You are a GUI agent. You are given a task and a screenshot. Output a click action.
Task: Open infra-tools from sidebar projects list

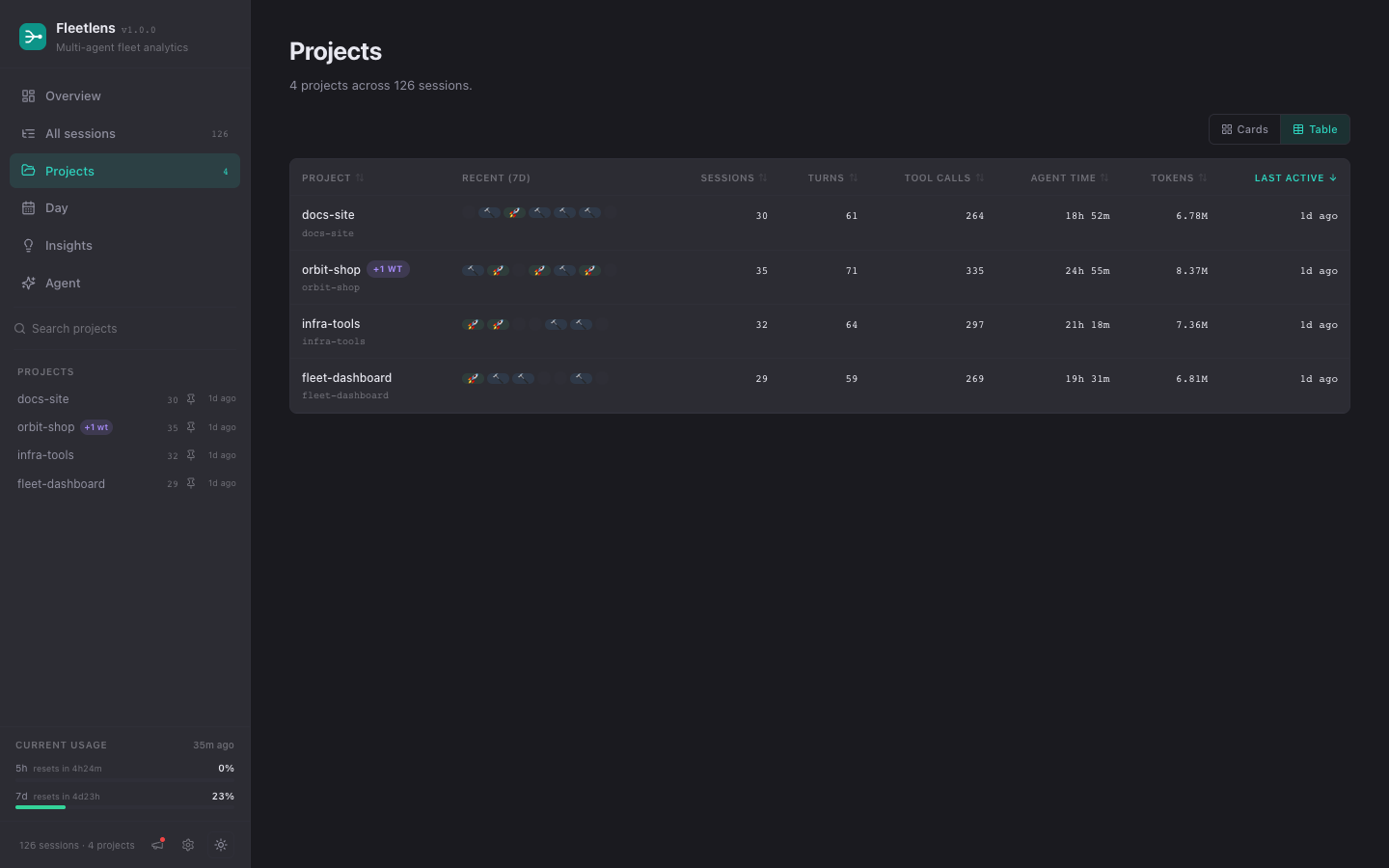coord(45,455)
